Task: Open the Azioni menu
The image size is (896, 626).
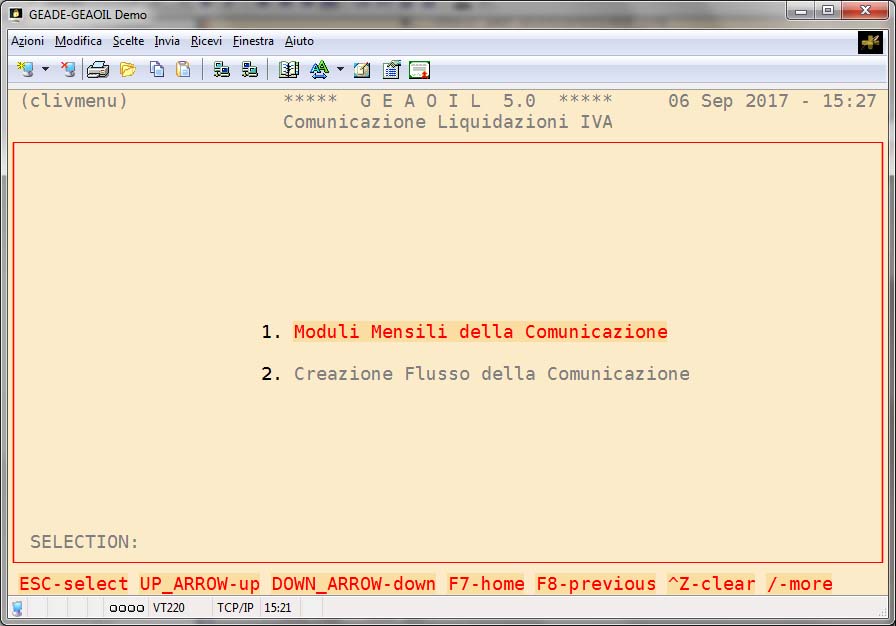Action: (x=27, y=41)
